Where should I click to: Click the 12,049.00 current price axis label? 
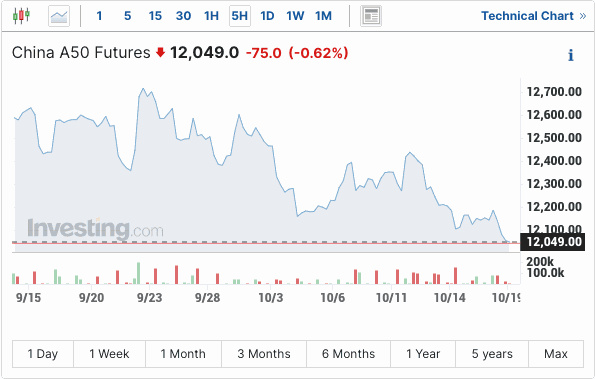[x=552, y=242]
